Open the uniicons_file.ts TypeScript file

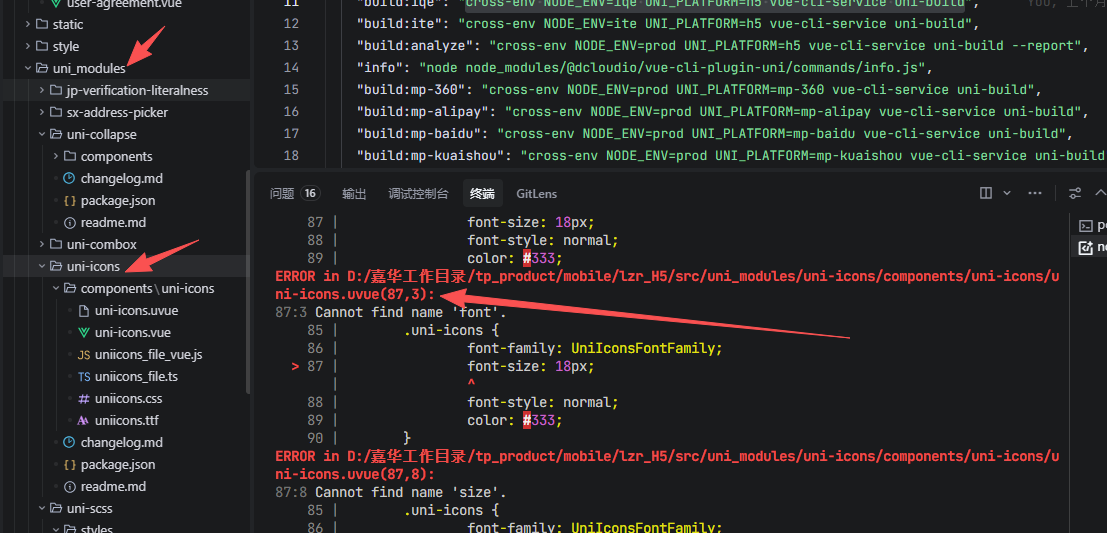pyautogui.click(x=136, y=376)
